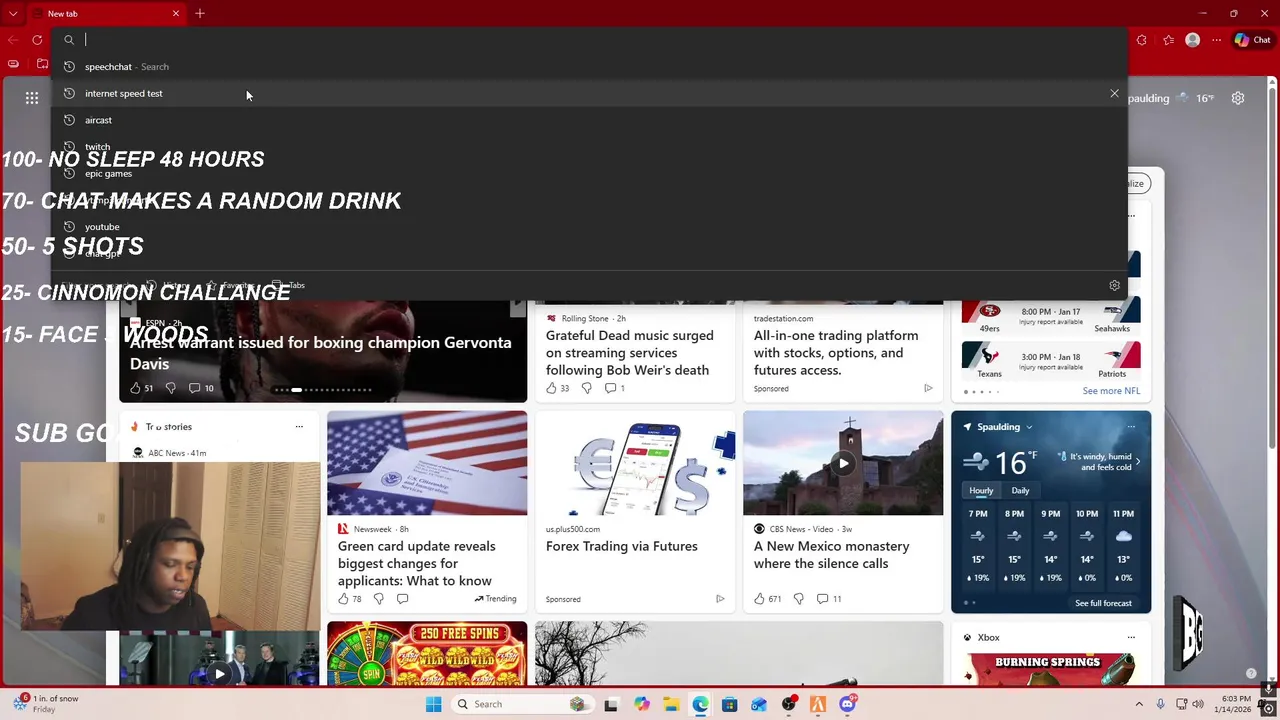Screen dimensions: 1280x720
Task: Click the refresh page icon
Action: pyautogui.click(x=37, y=40)
